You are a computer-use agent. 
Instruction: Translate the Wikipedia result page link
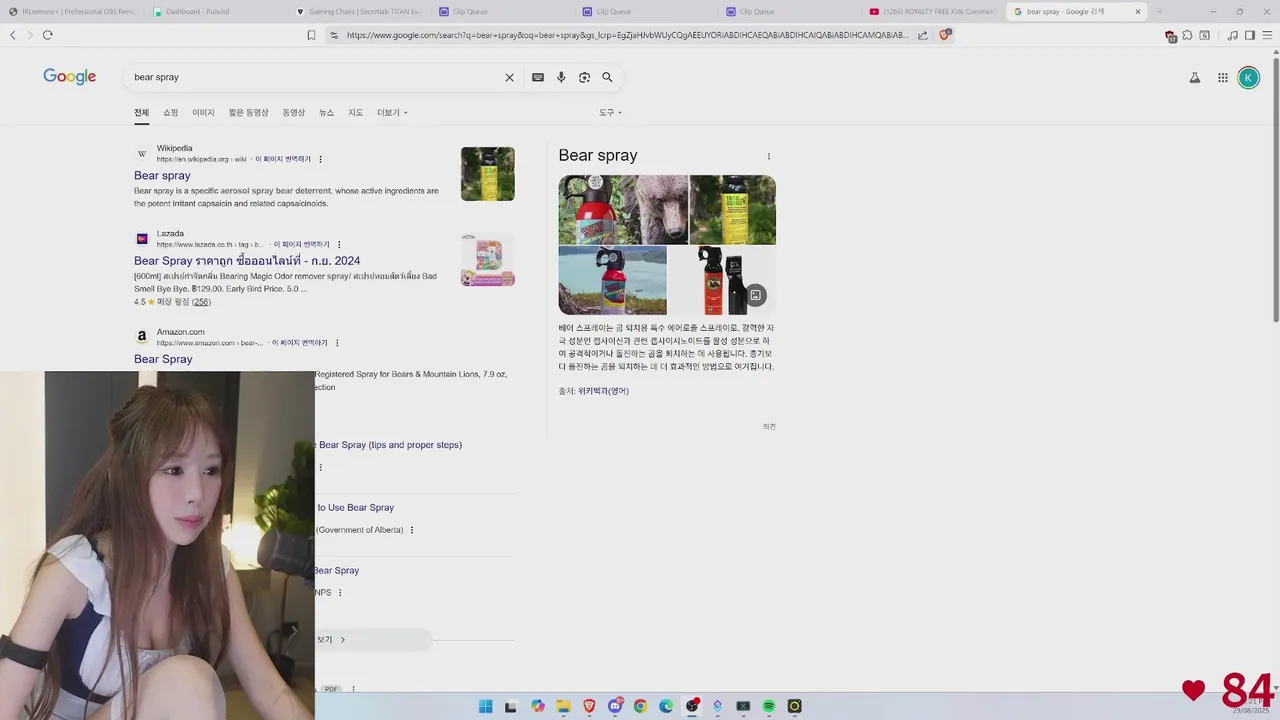(283, 159)
